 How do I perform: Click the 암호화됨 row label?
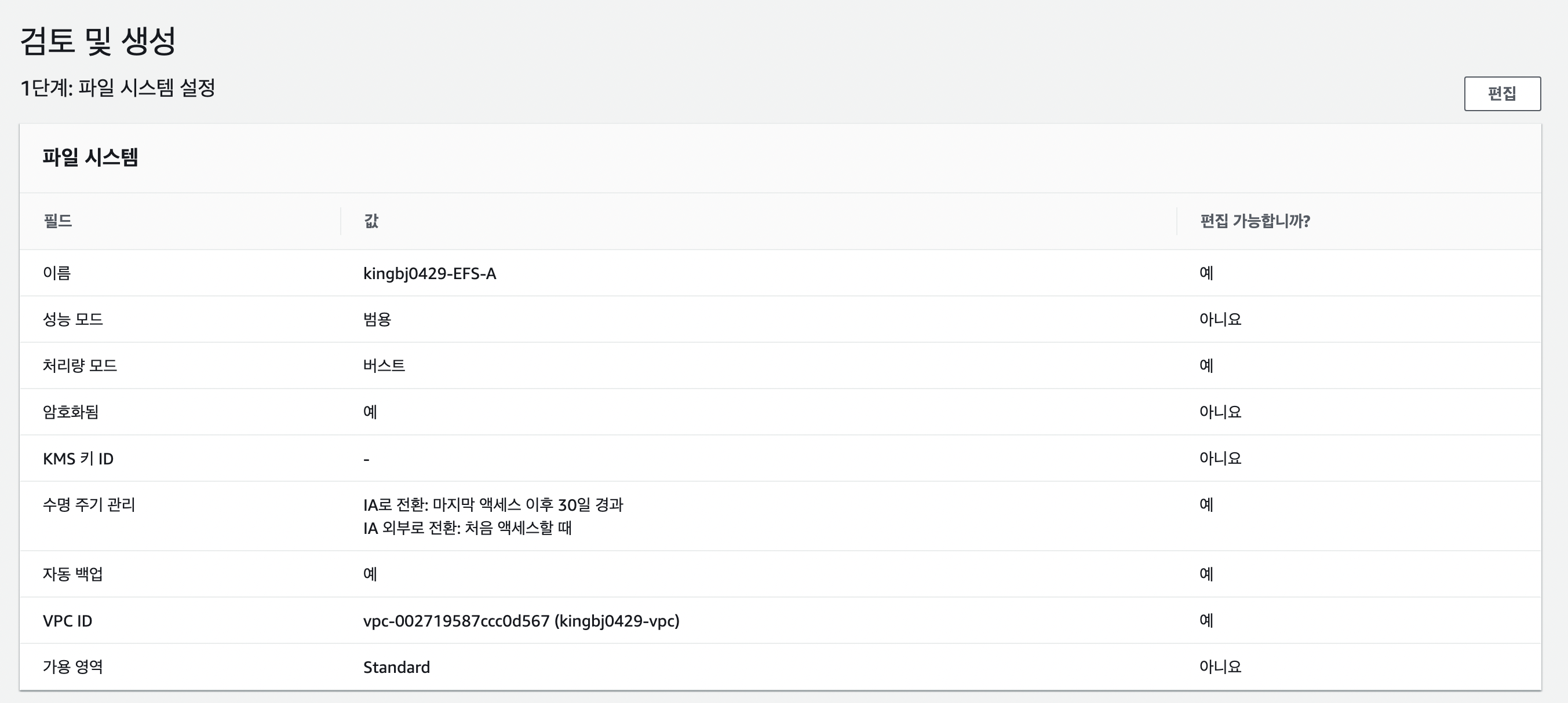[x=71, y=412]
